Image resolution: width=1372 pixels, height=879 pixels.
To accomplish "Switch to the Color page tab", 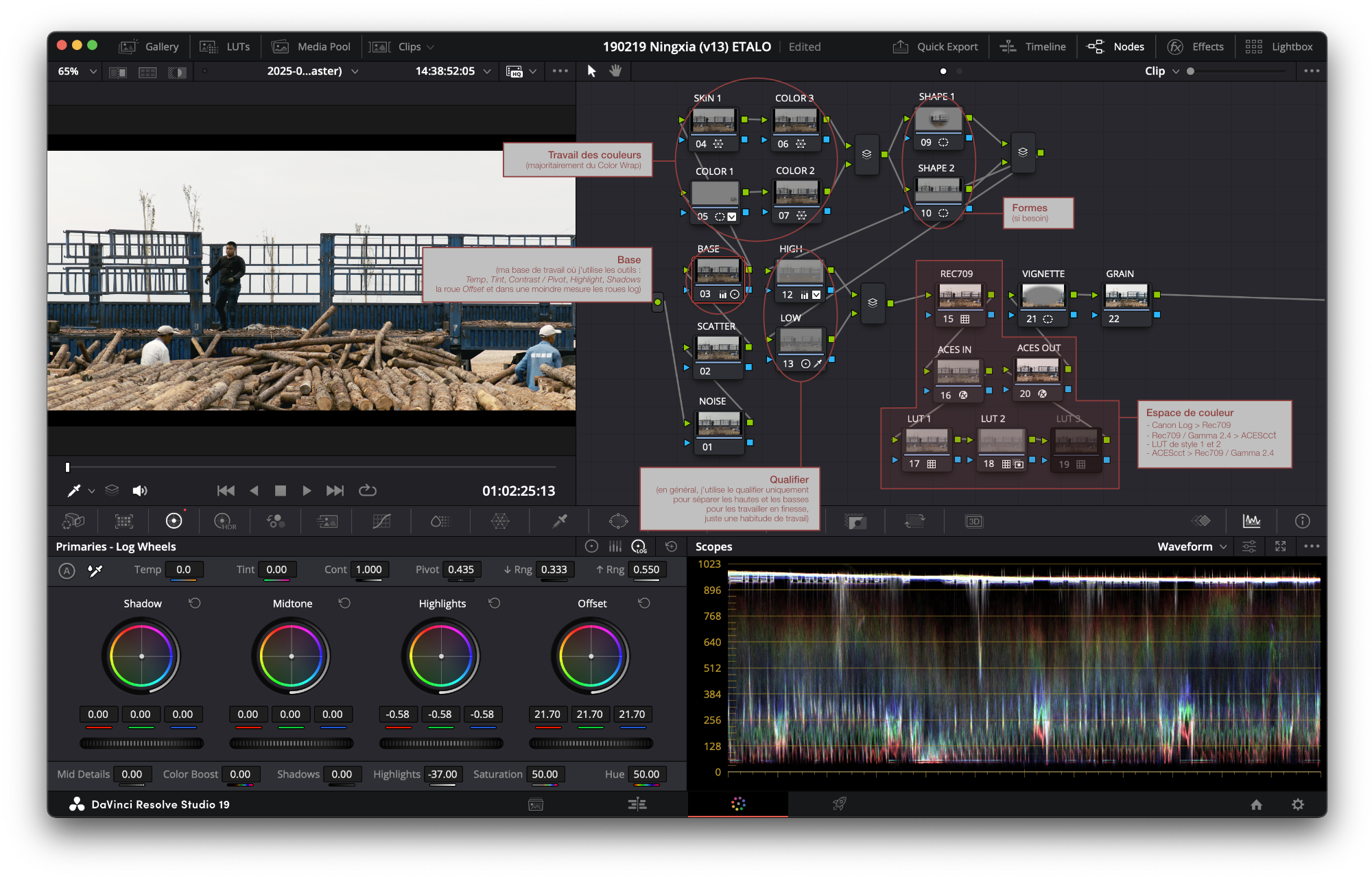I will (x=738, y=804).
